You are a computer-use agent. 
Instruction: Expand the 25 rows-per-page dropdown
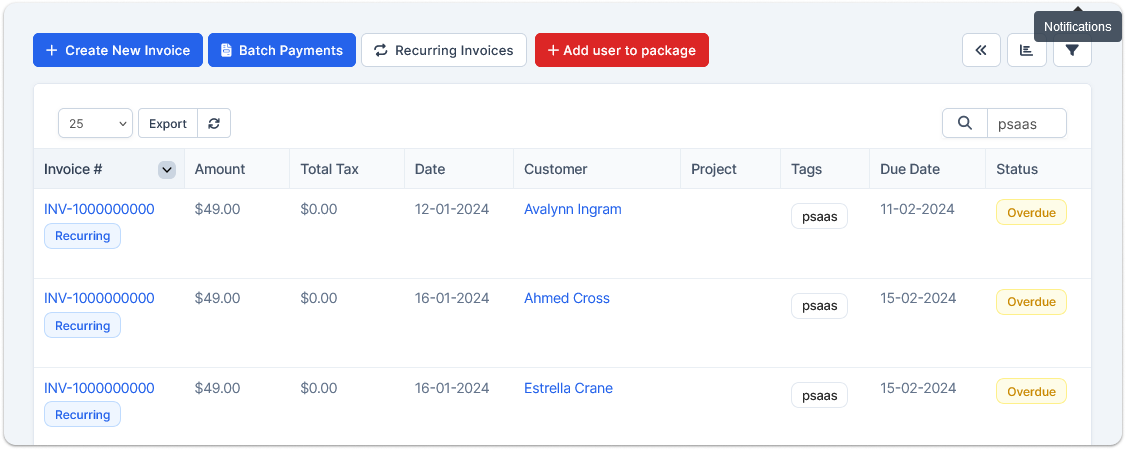click(x=95, y=123)
